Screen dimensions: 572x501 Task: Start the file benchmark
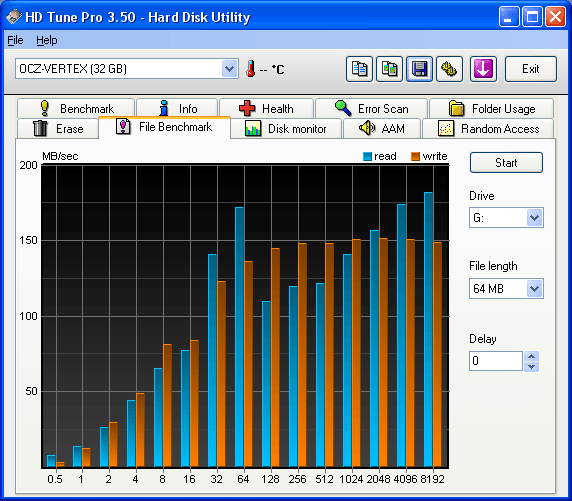(506, 163)
